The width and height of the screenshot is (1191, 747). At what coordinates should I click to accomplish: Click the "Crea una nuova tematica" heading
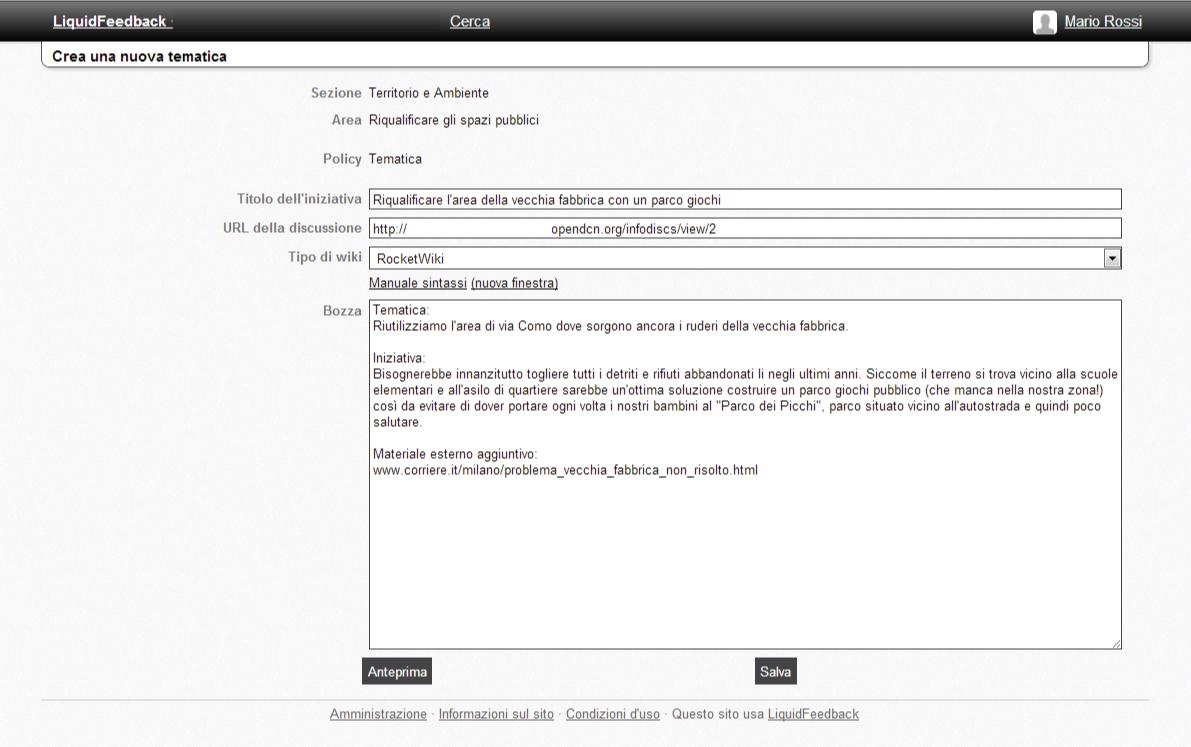coord(139,57)
